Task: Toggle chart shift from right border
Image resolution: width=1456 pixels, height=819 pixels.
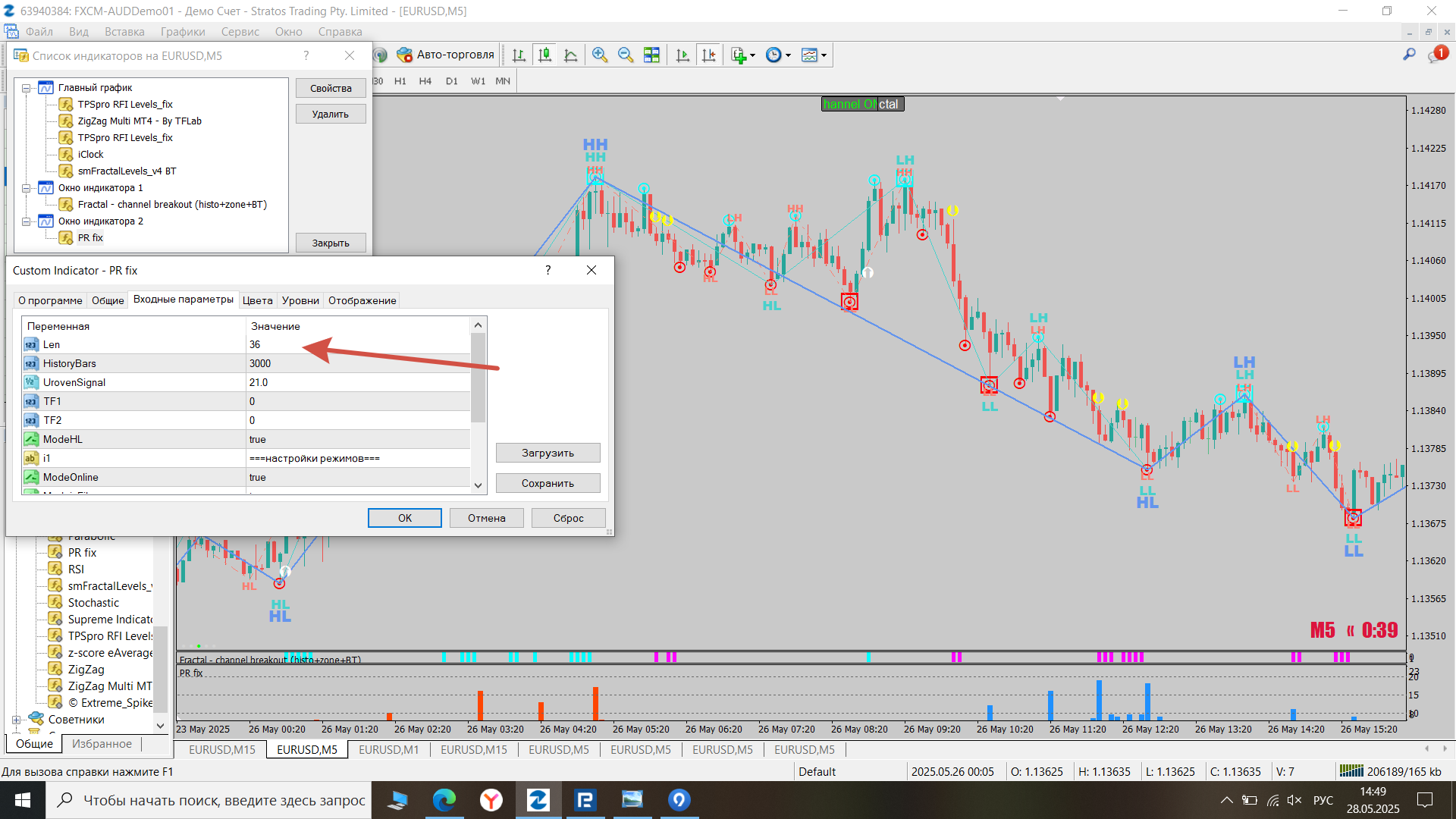Action: point(708,55)
